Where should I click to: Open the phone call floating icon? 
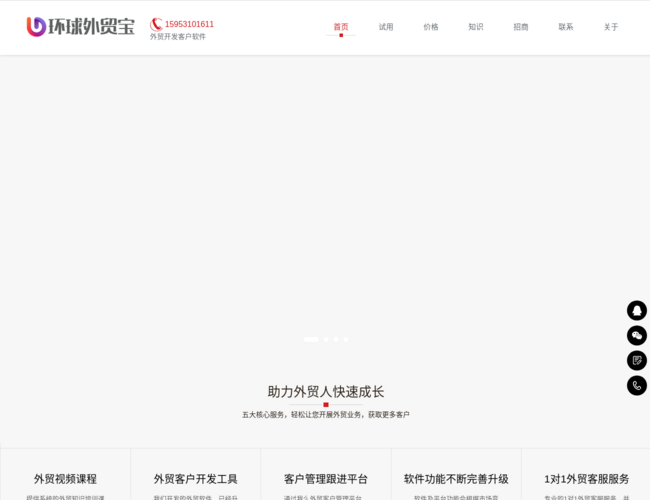click(637, 386)
